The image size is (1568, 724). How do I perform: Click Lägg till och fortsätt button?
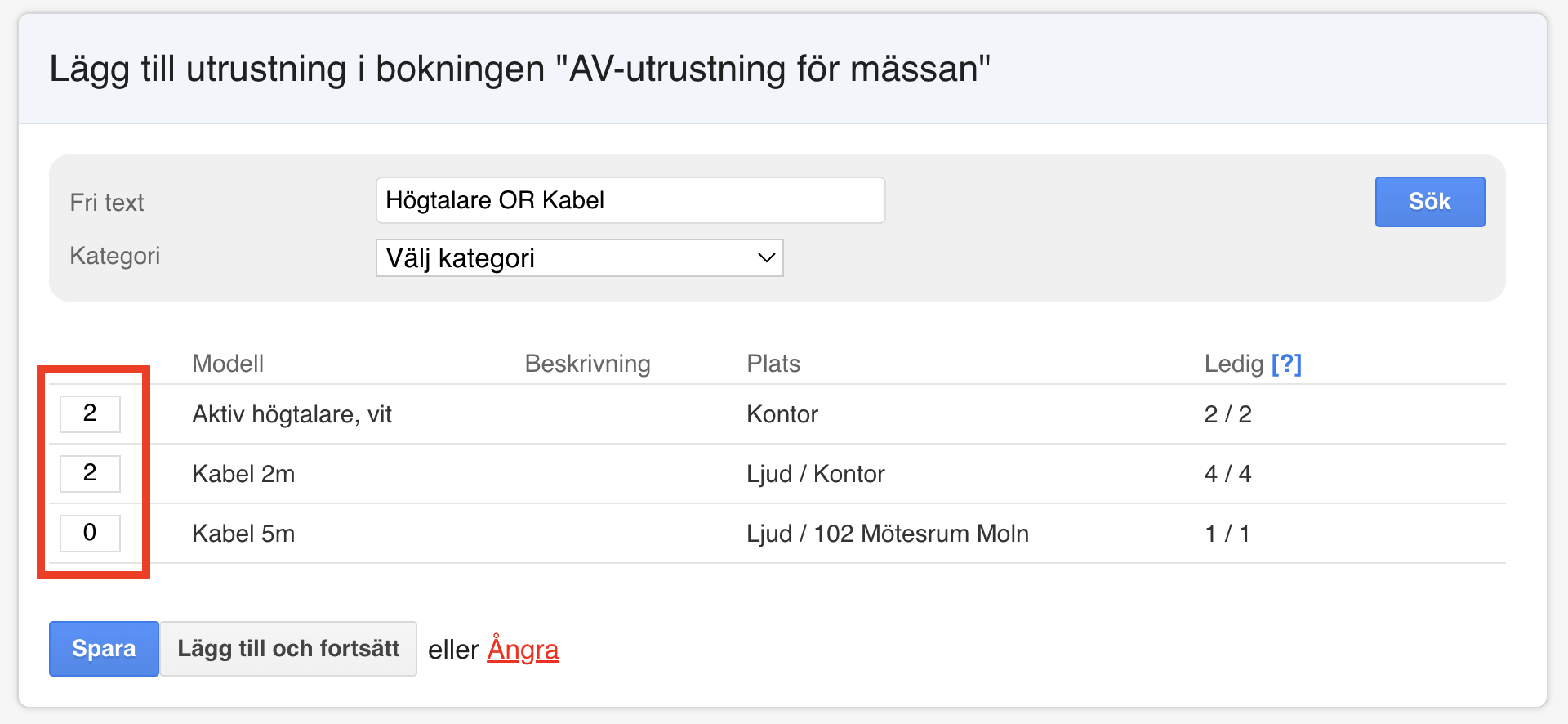pos(288,649)
